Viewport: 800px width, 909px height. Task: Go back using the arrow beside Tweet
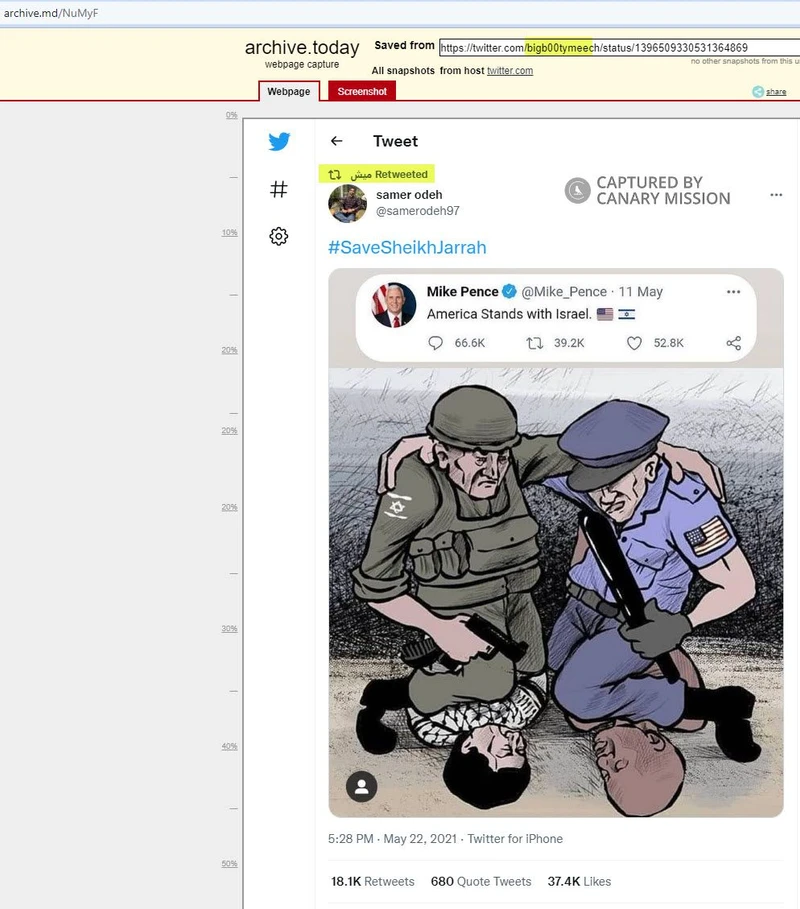pyautogui.click(x=337, y=141)
